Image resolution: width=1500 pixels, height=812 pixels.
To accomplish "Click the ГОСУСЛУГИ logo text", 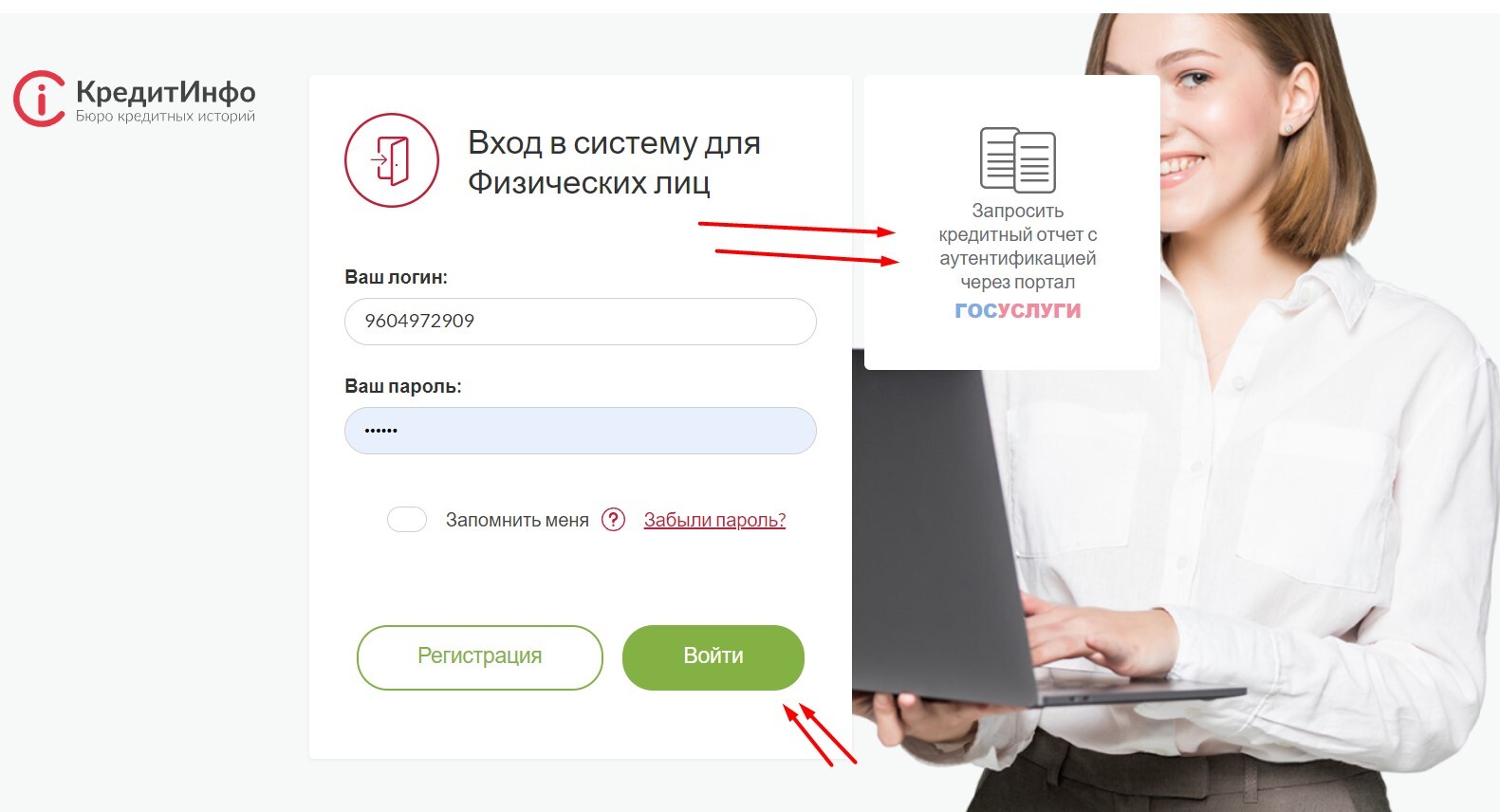I will pyautogui.click(x=1018, y=310).
